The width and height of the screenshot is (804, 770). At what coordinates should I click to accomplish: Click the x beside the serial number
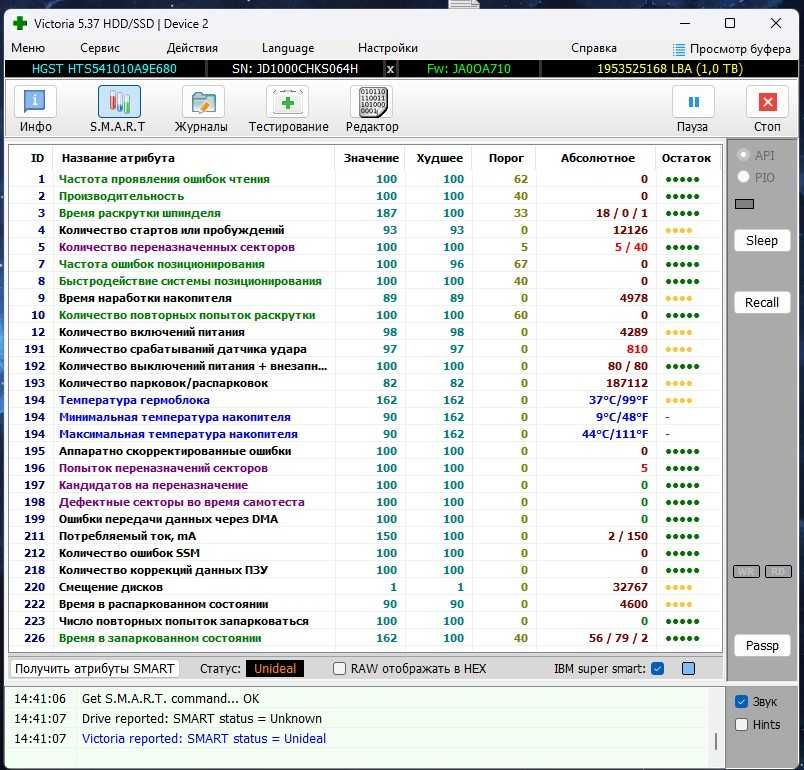(x=390, y=69)
